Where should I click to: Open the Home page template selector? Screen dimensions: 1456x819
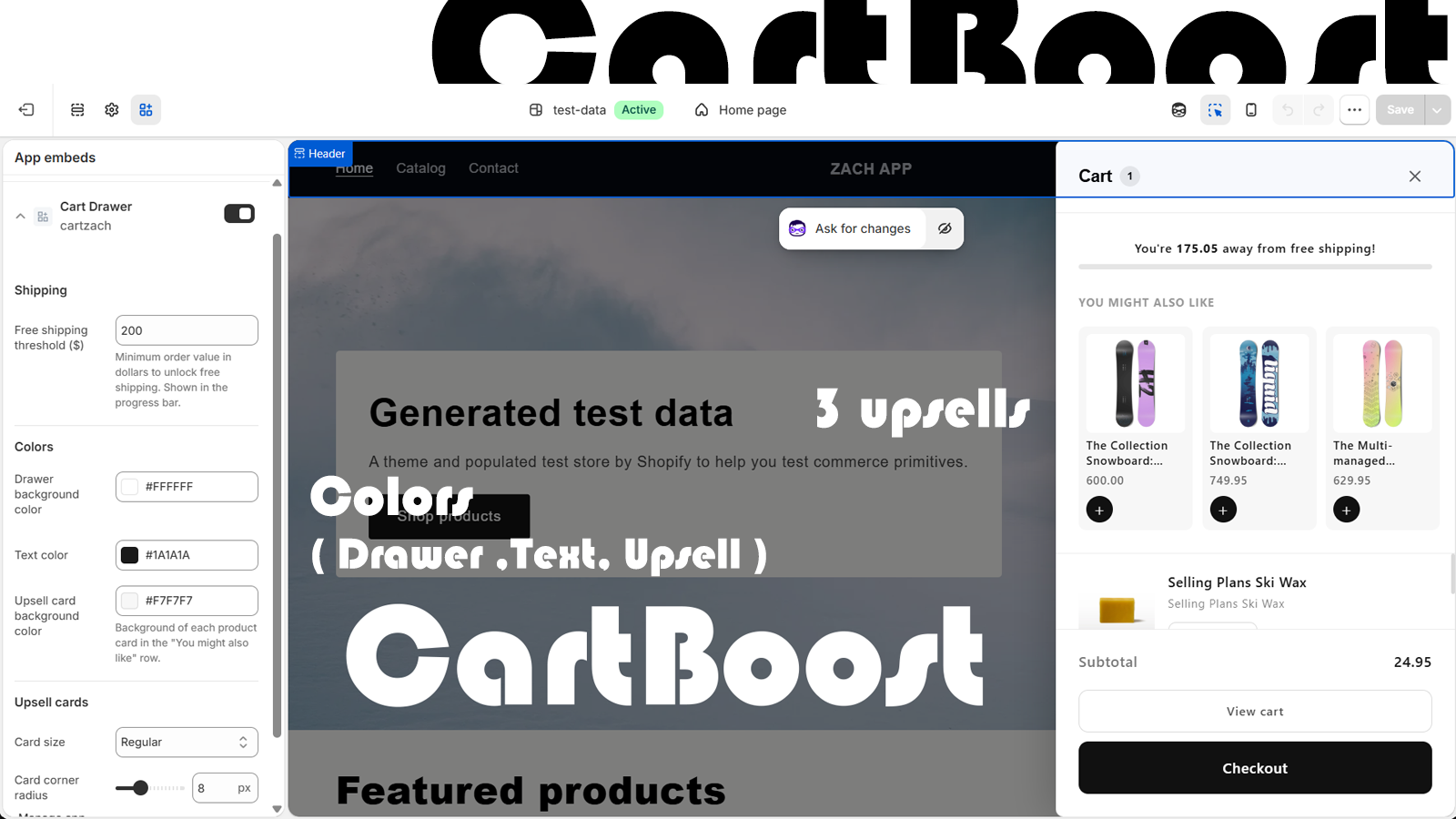pos(741,110)
